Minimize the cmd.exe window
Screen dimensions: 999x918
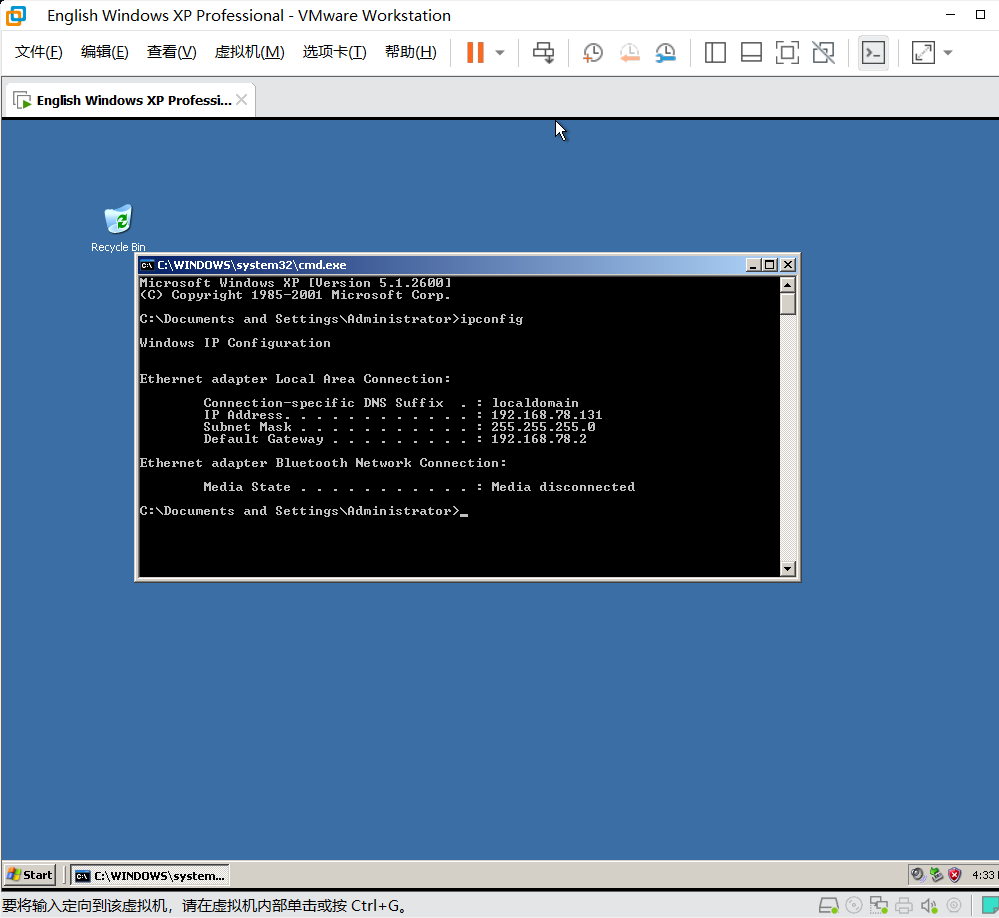pyautogui.click(x=753, y=265)
